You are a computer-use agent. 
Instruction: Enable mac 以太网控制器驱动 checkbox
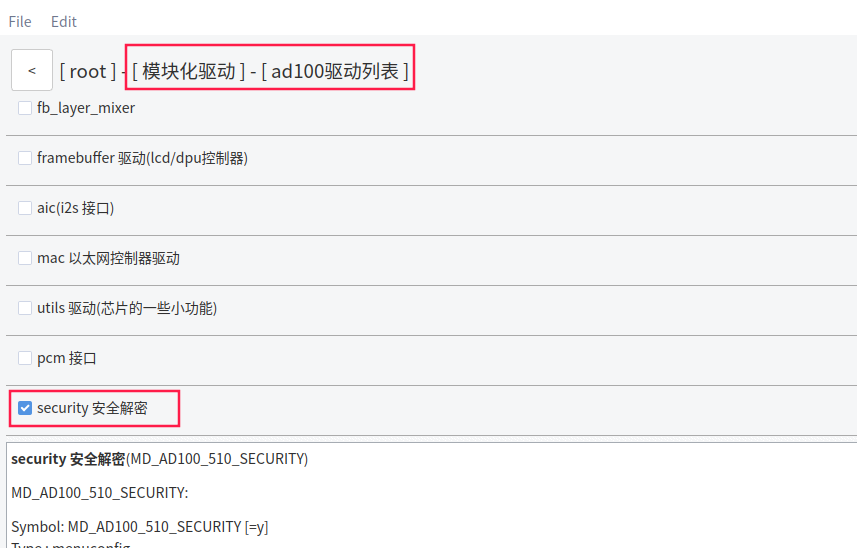[x=25, y=258]
